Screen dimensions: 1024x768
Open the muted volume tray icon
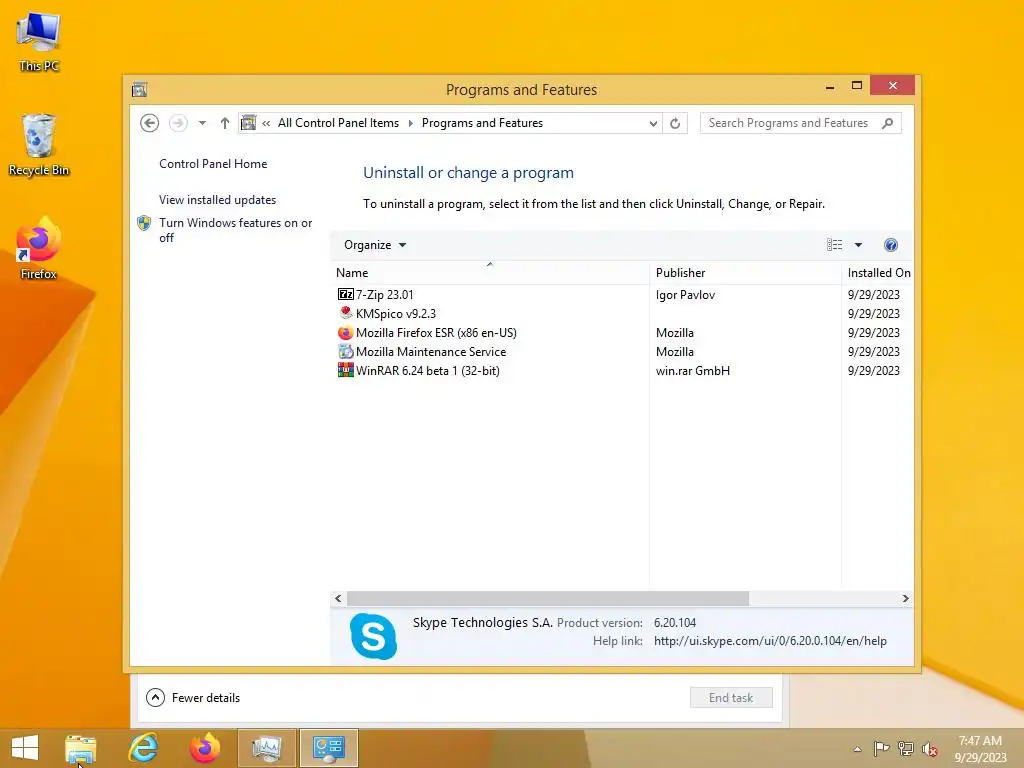(930, 749)
